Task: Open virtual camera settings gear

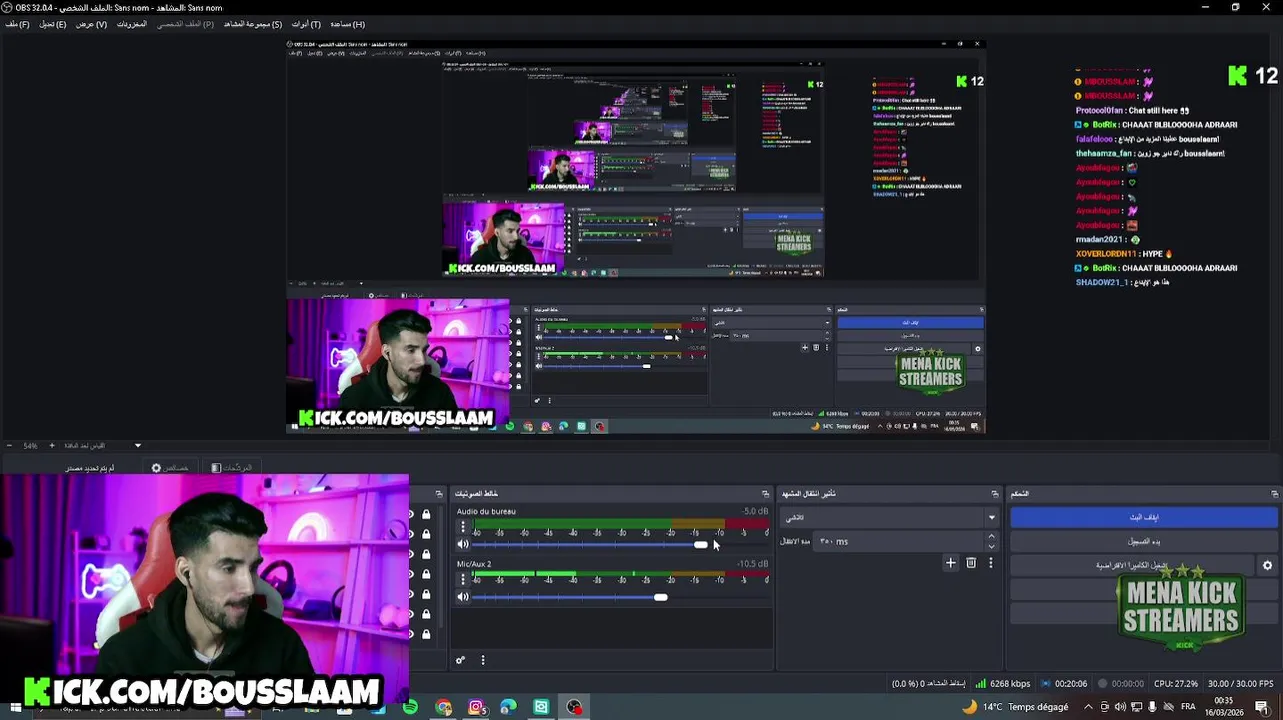Action: [x=1268, y=566]
